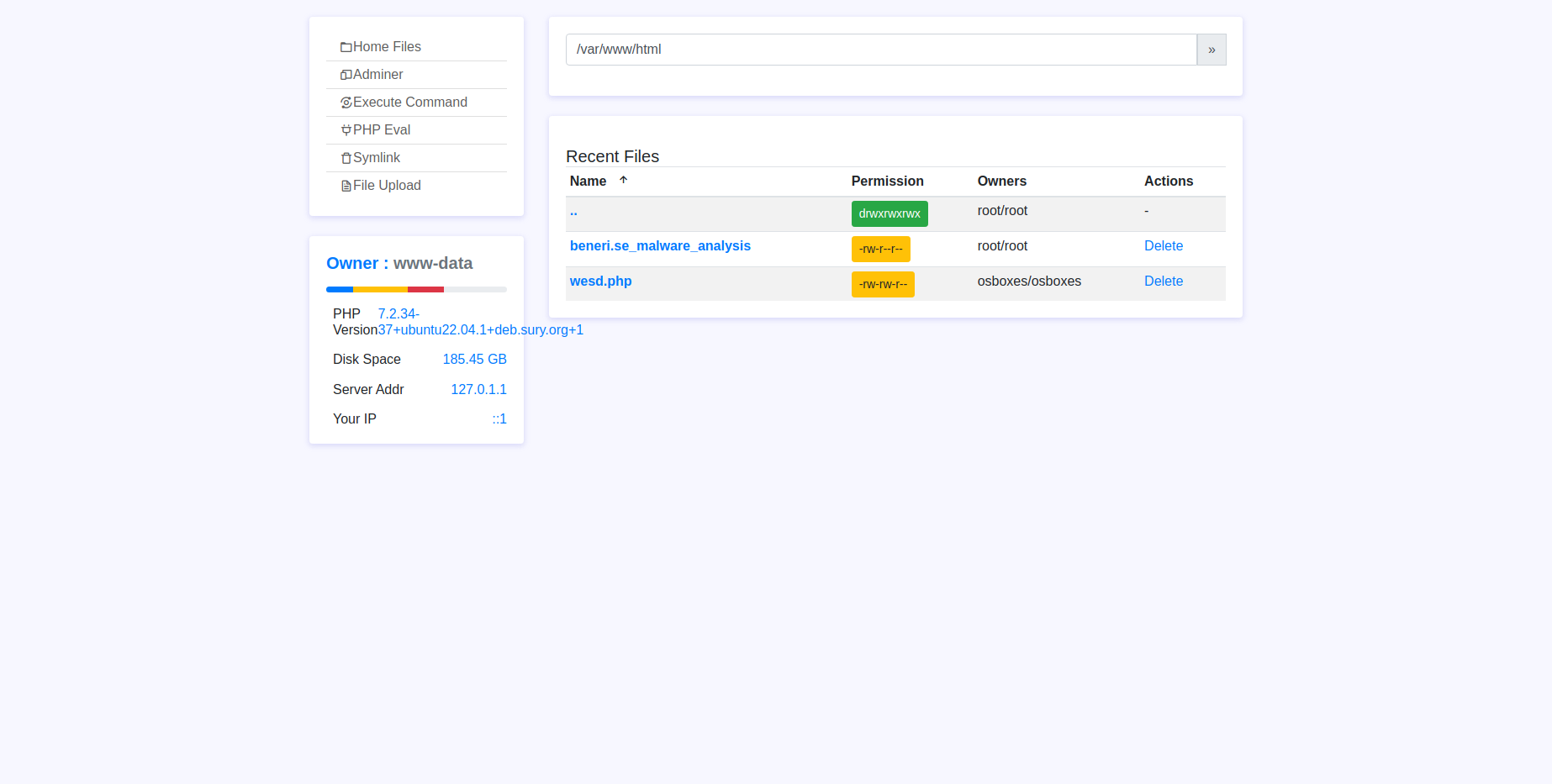Click the PHP version 7.2.34 value
Screen dimensions: 1552x784
[480, 322]
